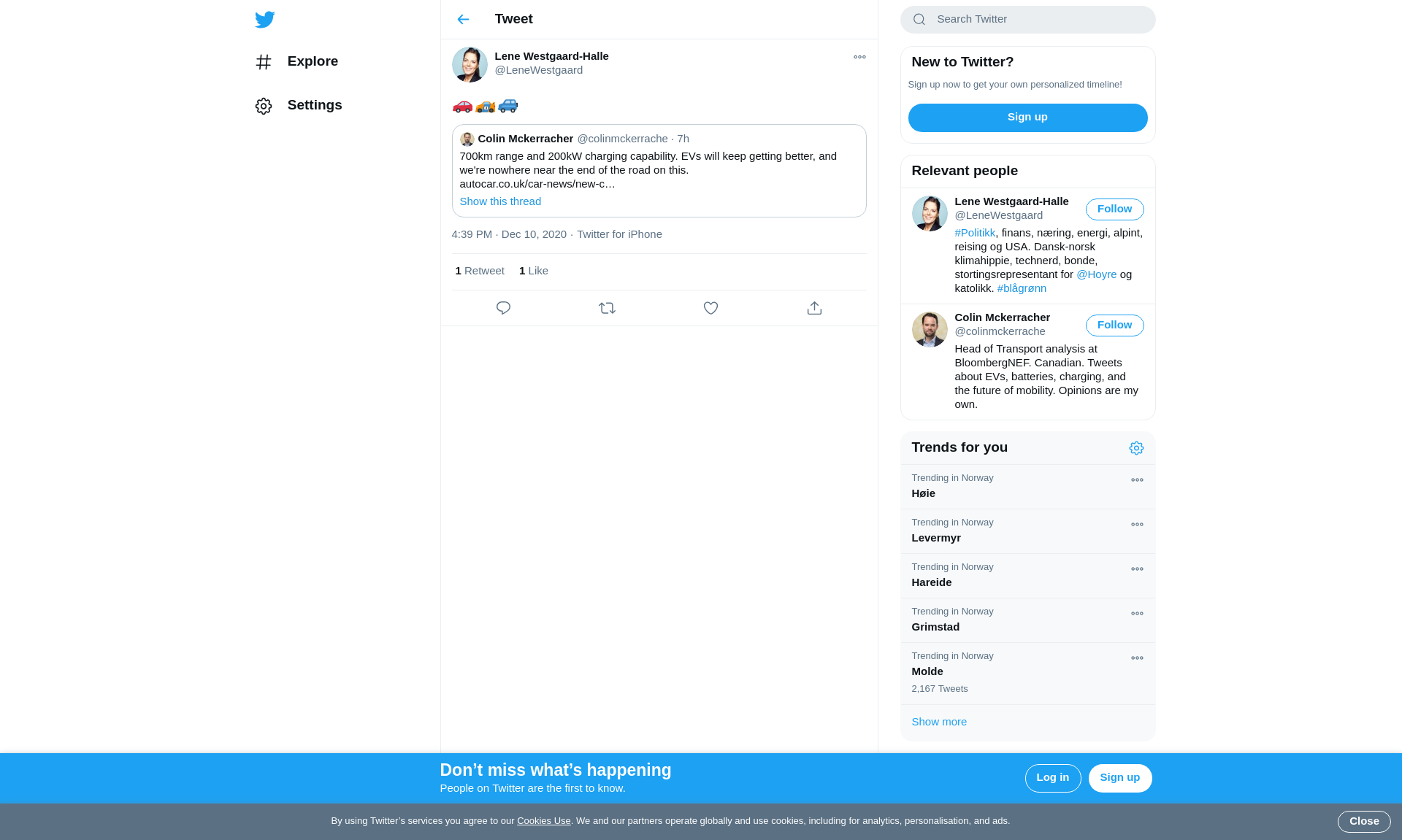Click @LeneWestgaard handle under tweet author
The image size is (1402, 840).
click(539, 70)
